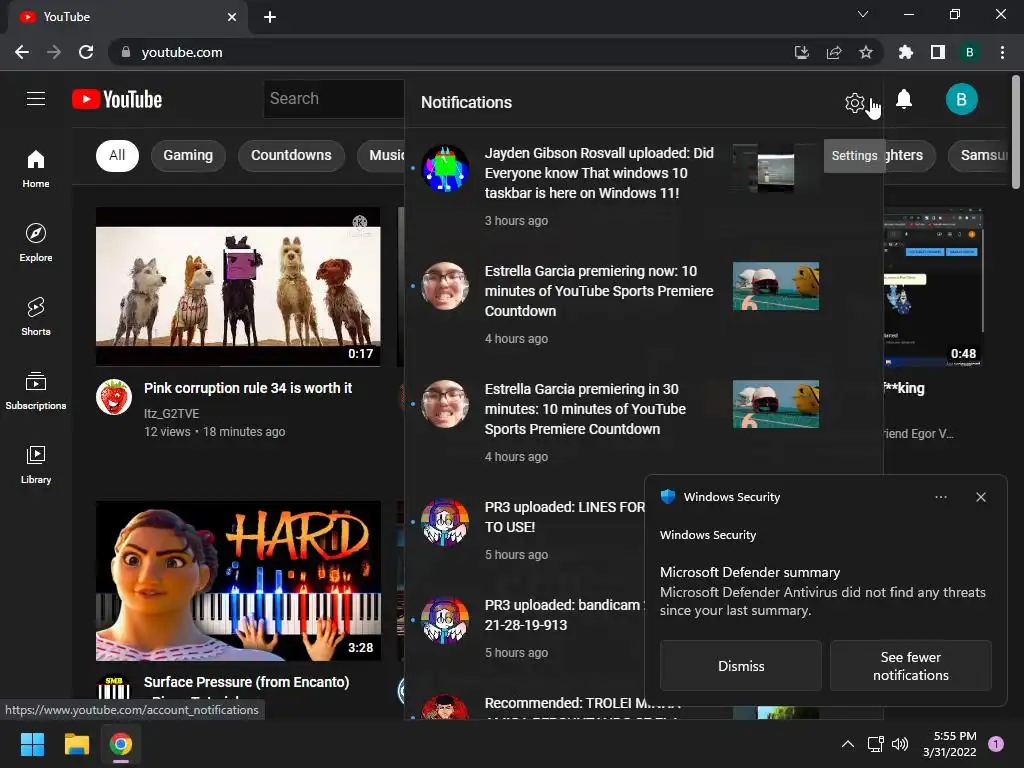Click the volume speaker tray icon
This screenshot has height=768, width=1024.
tap(900, 744)
